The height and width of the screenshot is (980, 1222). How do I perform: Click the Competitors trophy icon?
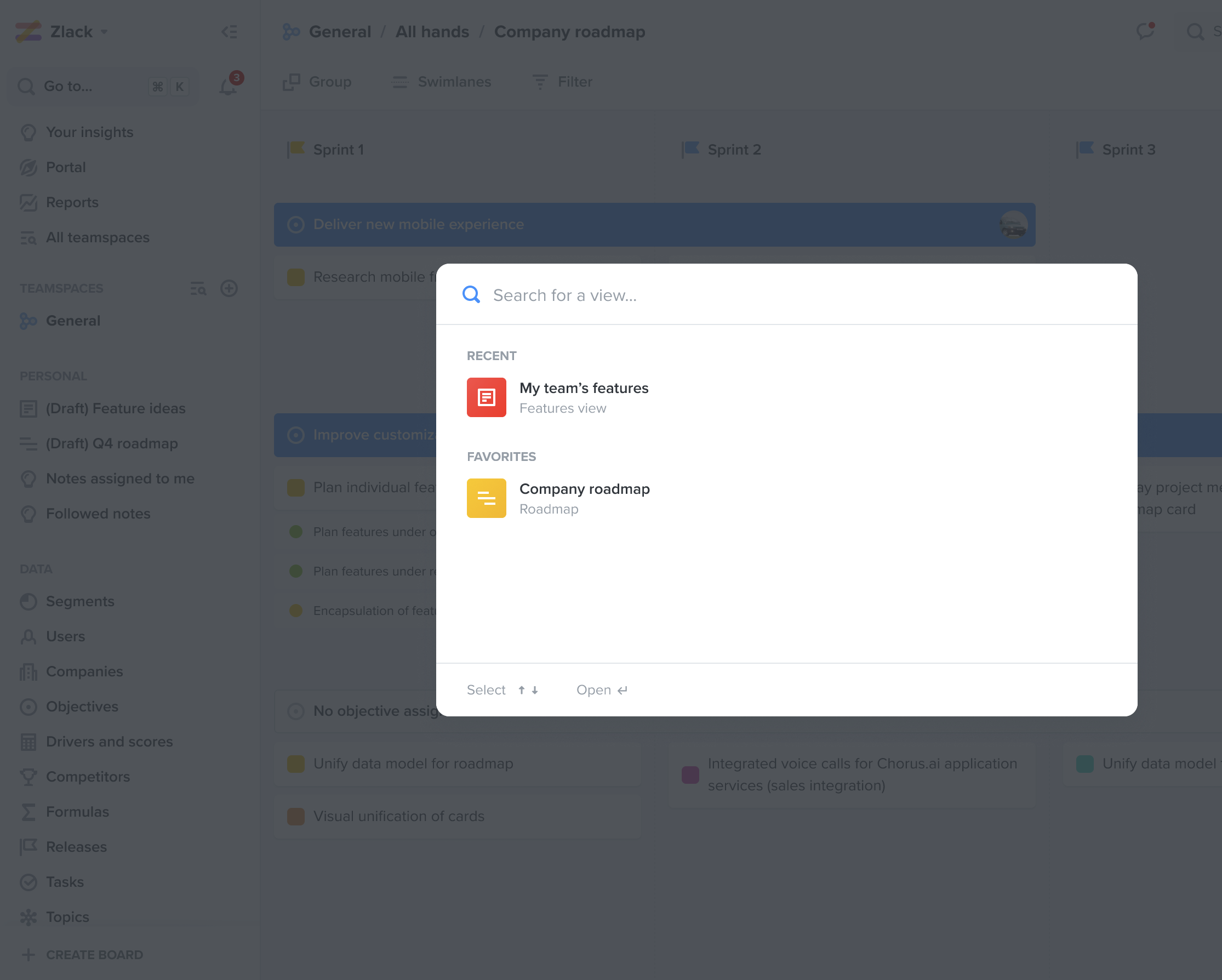(x=28, y=777)
